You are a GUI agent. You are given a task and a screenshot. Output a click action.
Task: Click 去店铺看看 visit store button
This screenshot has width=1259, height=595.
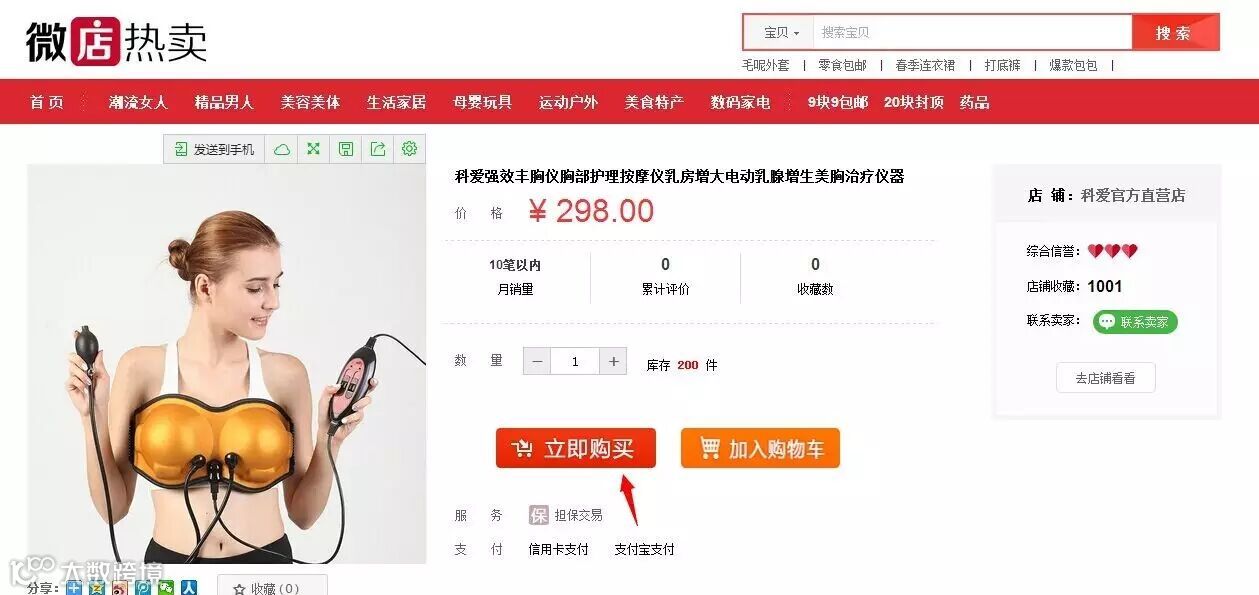(x=1105, y=378)
